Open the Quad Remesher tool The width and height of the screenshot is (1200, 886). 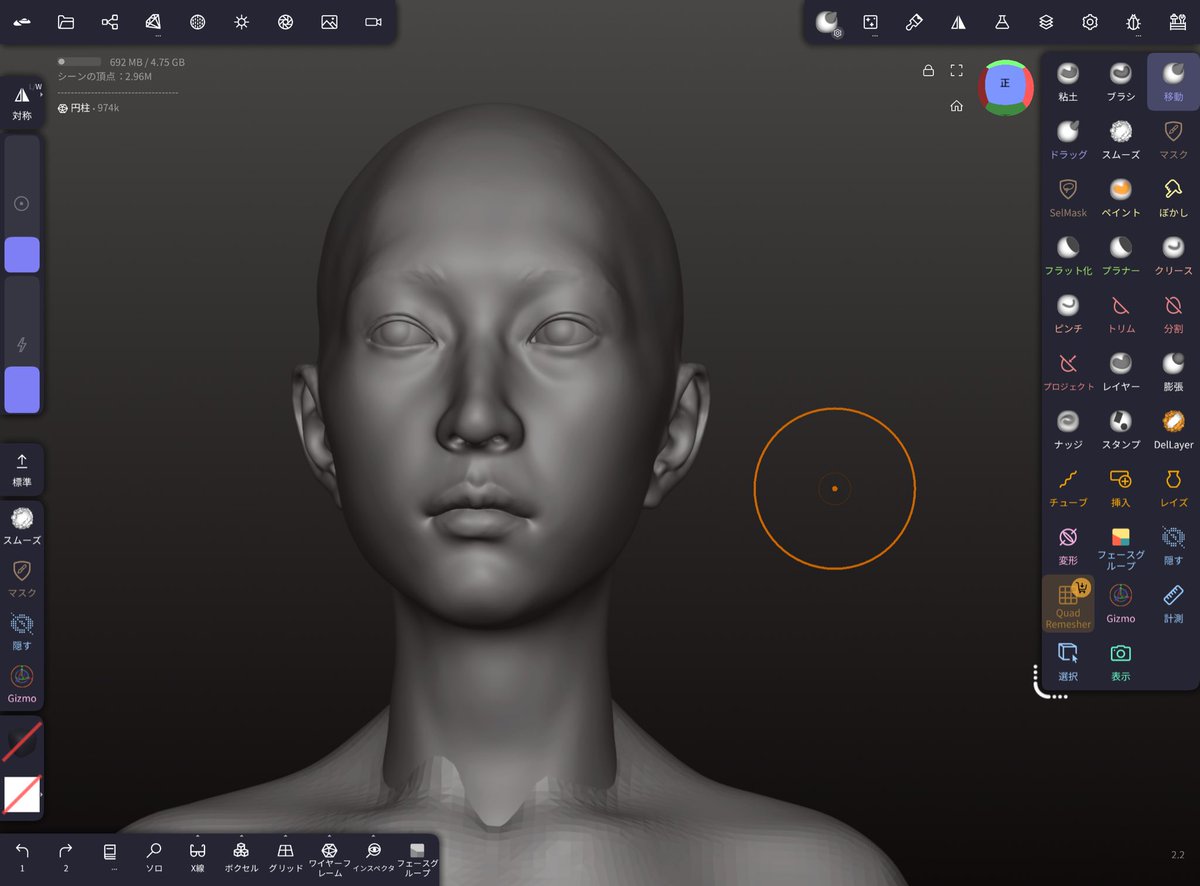(x=1068, y=604)
